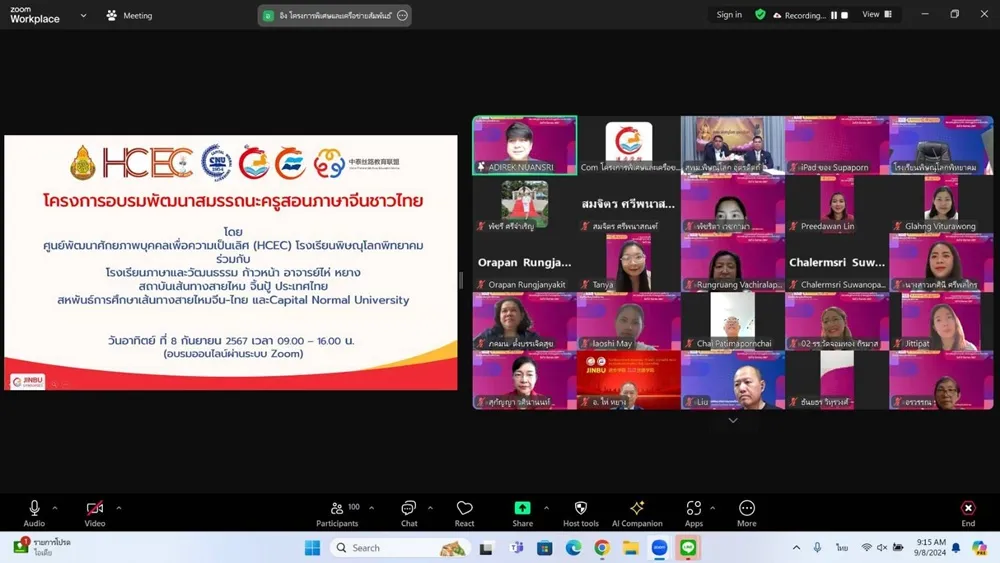
Task: Open the Participants panel
Action: pyautogui.click(x=337, y=513)
